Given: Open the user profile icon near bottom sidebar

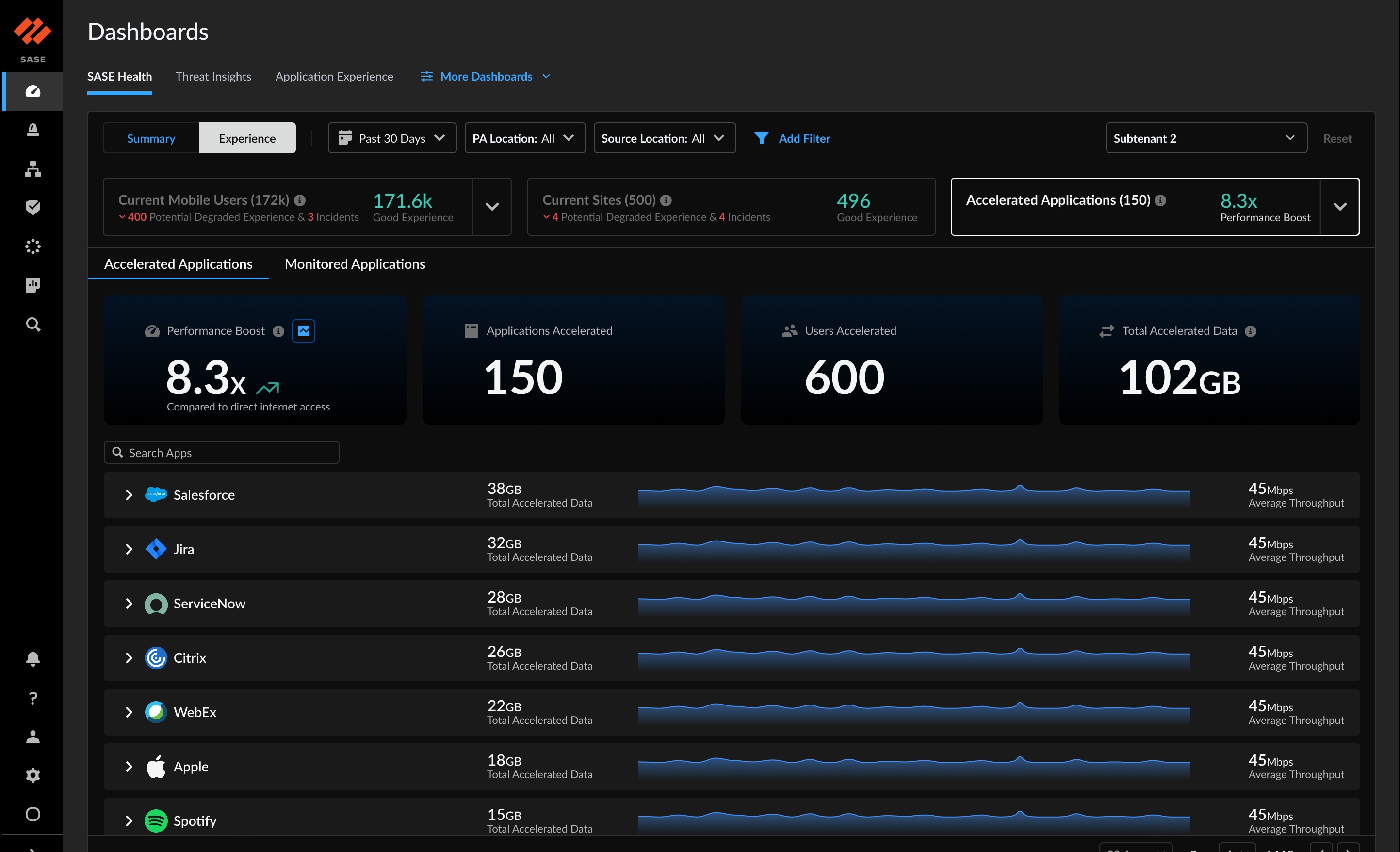Looking at the screenshot, I should [33, 737].
